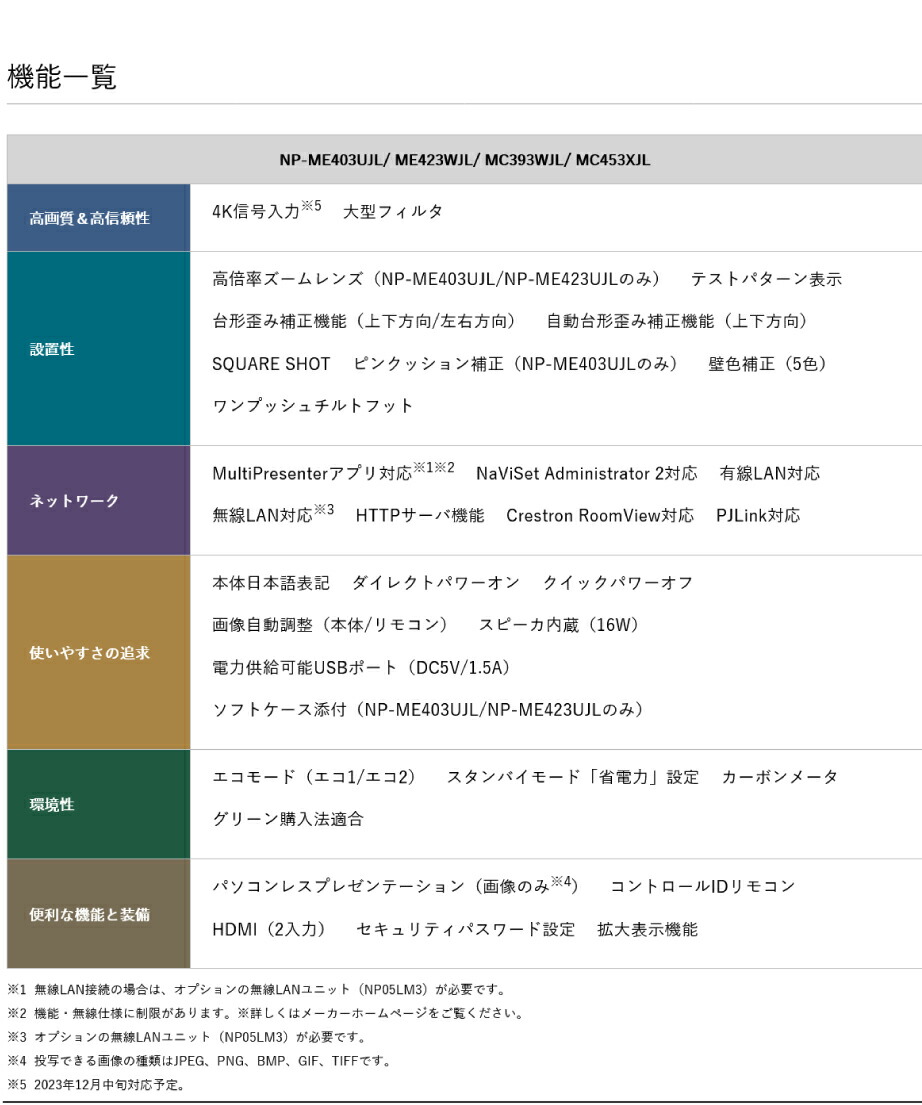Click エコモード（エコ1/エコ2） entry
Viewport: 922px width, 1105px height.
[314, 777]
